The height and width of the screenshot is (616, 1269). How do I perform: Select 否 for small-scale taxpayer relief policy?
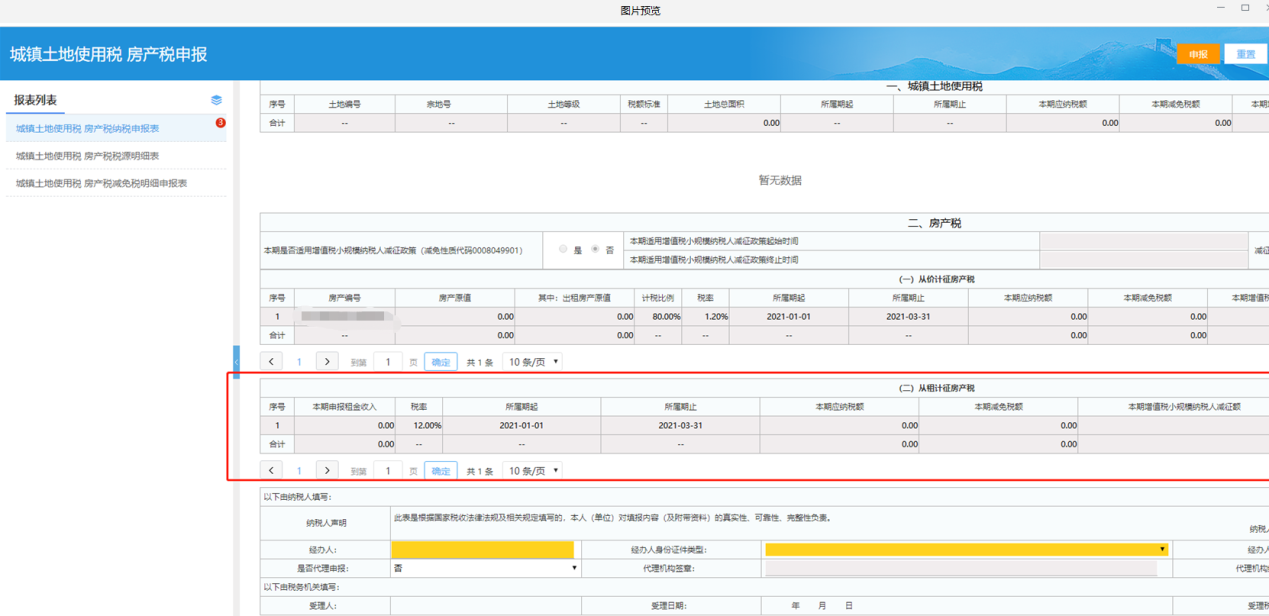click(596, 250)
